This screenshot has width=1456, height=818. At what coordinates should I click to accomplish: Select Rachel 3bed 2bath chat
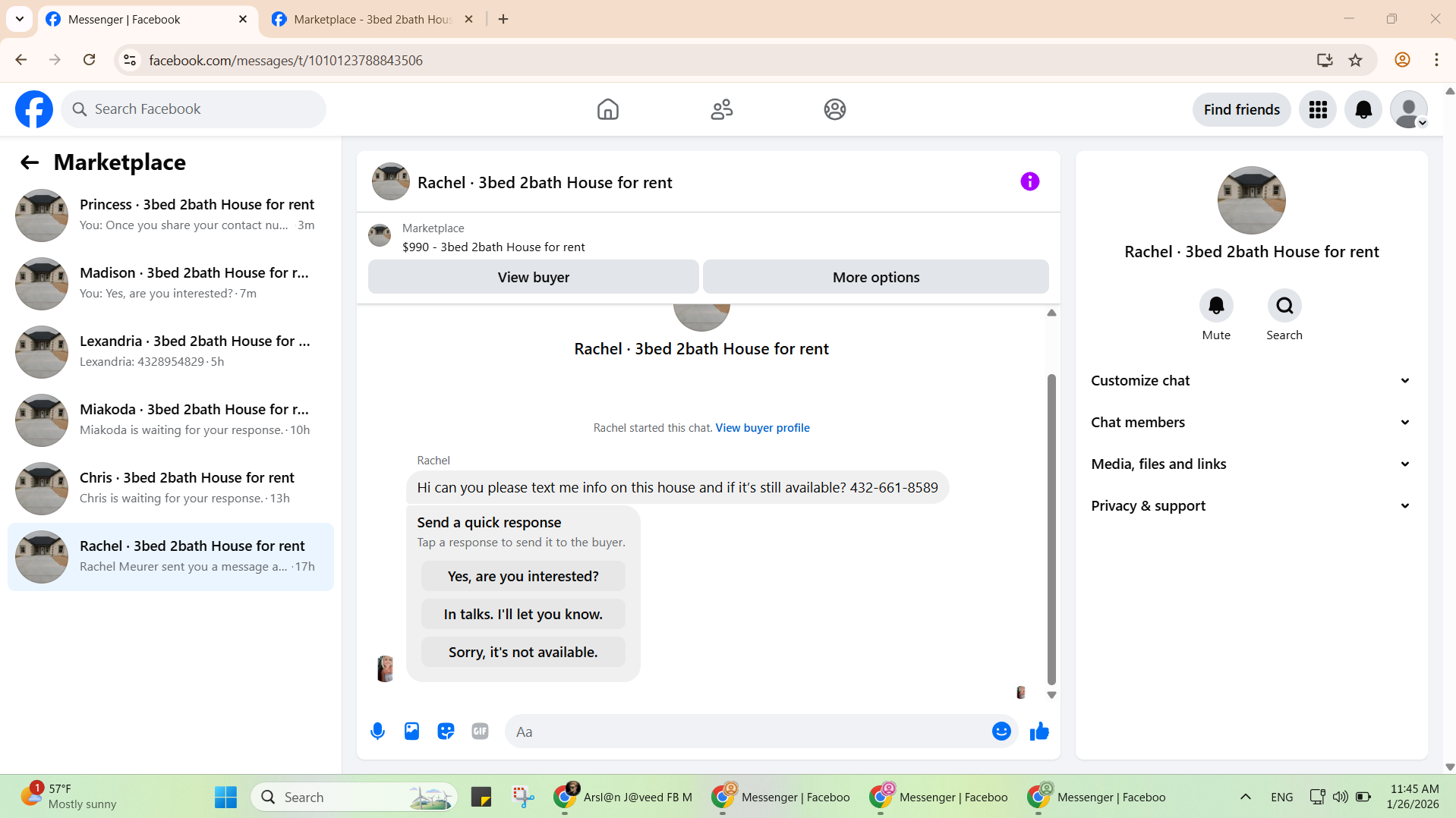pos(171,557)
